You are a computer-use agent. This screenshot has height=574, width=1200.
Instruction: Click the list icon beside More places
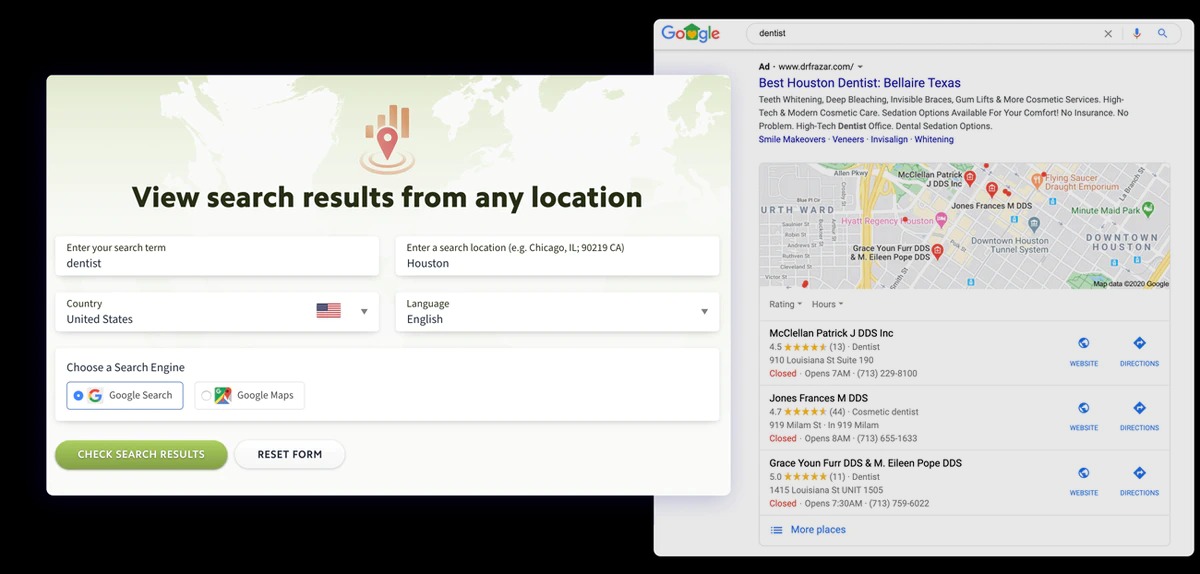click(x=776, y=530)
